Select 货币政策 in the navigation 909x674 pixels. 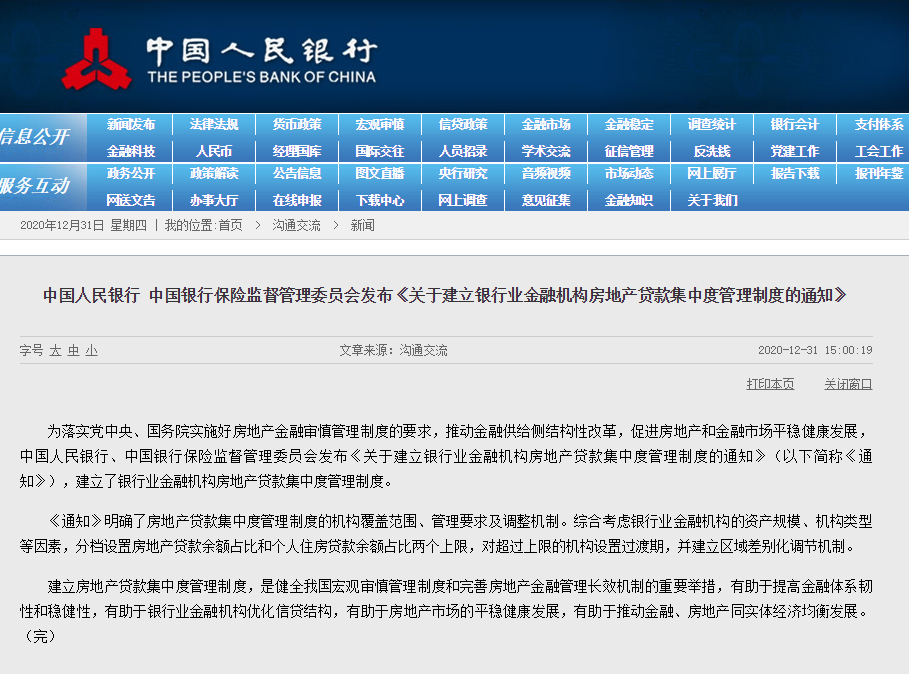pos(297,125)
